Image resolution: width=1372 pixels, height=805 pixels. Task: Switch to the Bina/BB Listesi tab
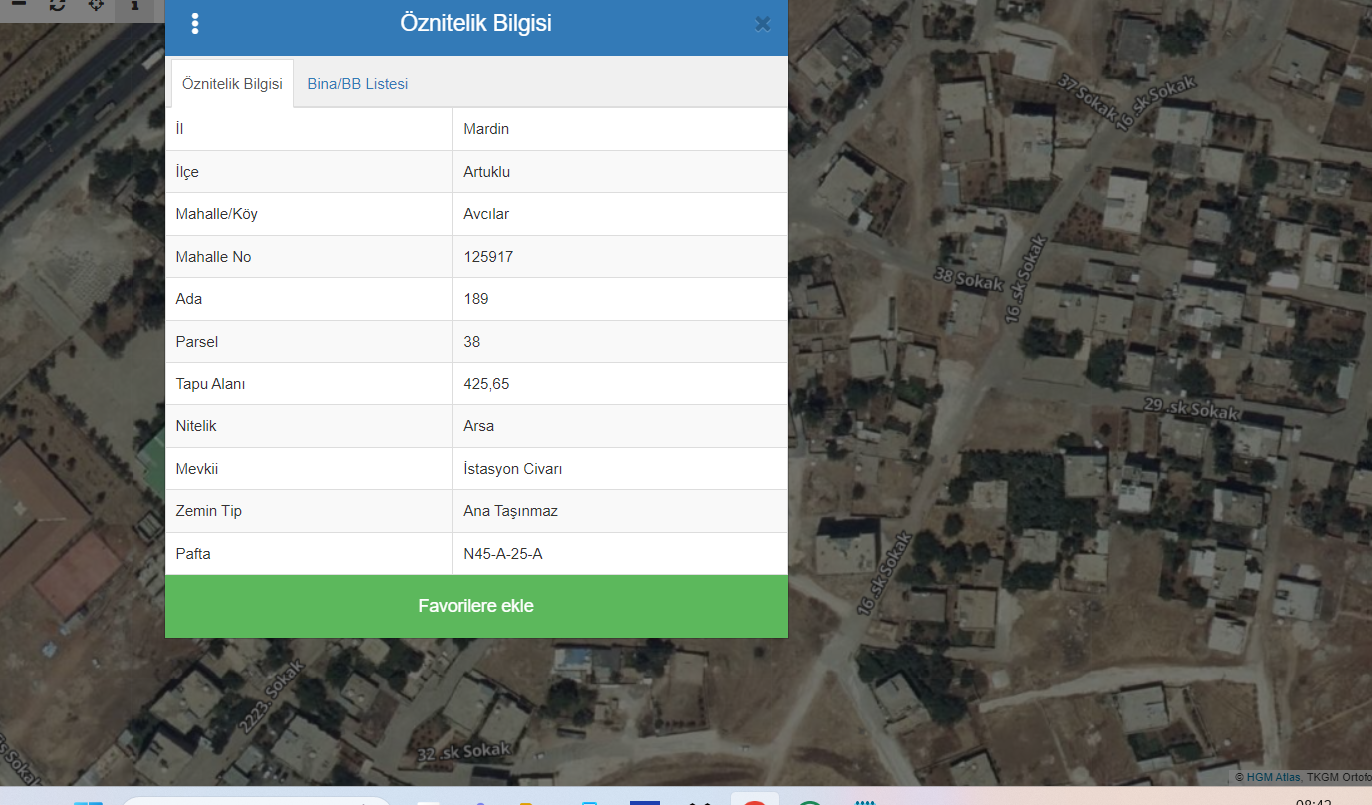[x=357, y=84]
